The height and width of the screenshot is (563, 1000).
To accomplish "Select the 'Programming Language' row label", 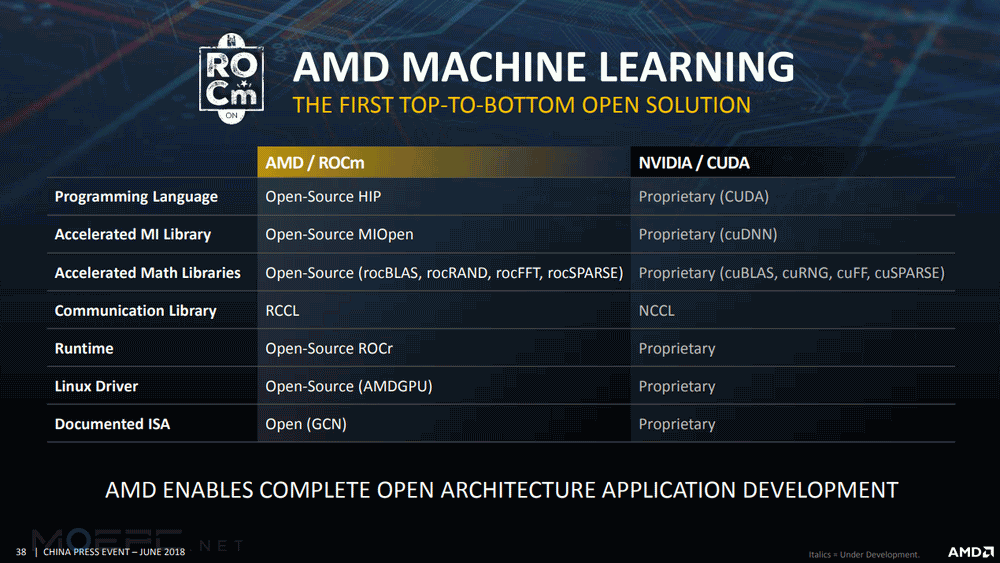I will (136, 196).
